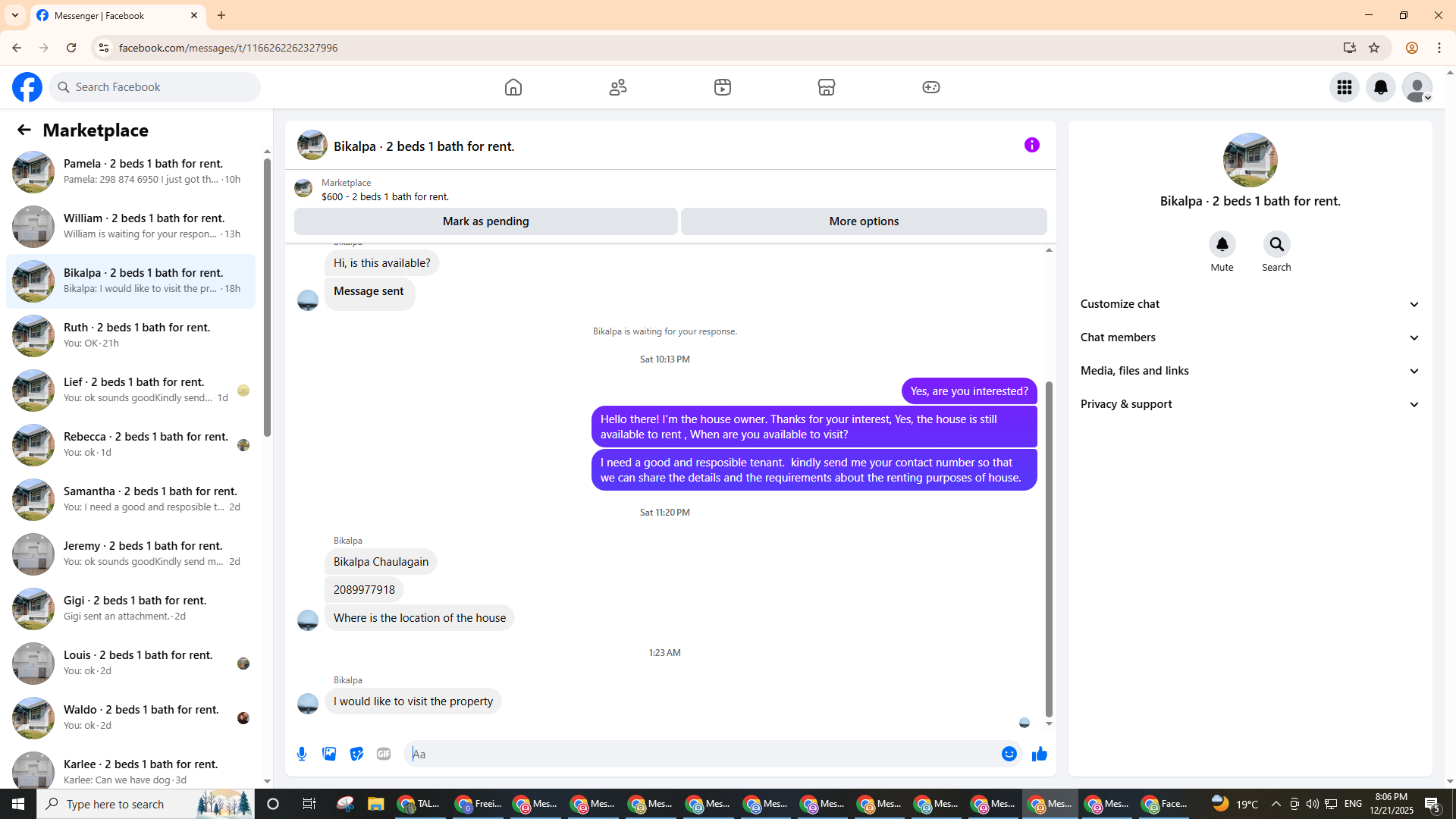Viewport: 1456px width, 819px height.
Task: Expand Privacy & support section
Action: (1250, 404)
